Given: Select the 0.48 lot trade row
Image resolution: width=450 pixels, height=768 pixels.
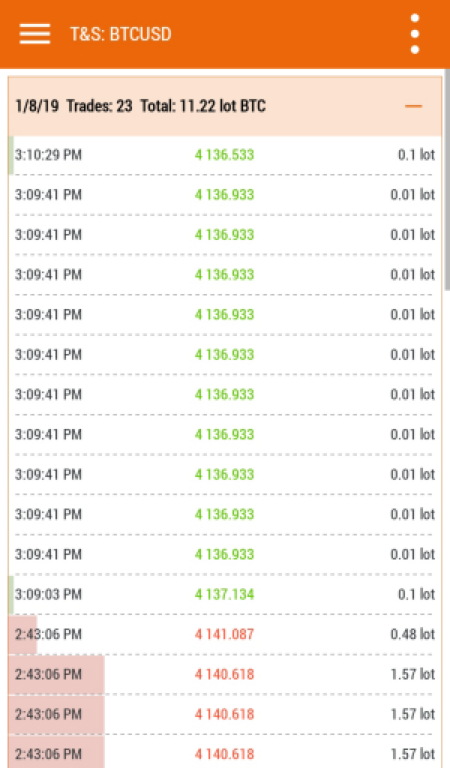Looking at the screenshot, I should click(x=225, y=634).
